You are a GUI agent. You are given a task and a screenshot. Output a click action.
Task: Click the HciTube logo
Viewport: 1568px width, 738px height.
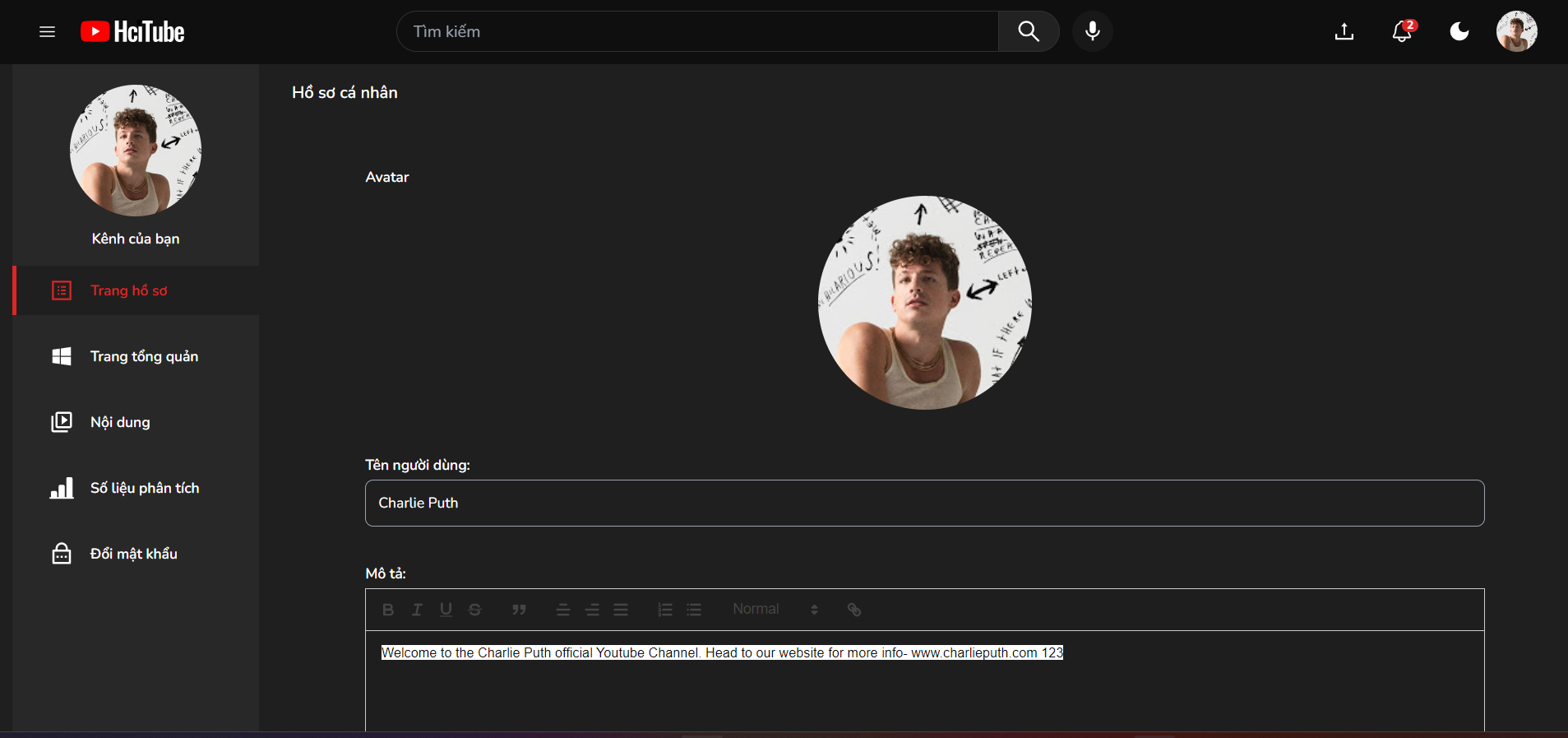pos(132,31)
